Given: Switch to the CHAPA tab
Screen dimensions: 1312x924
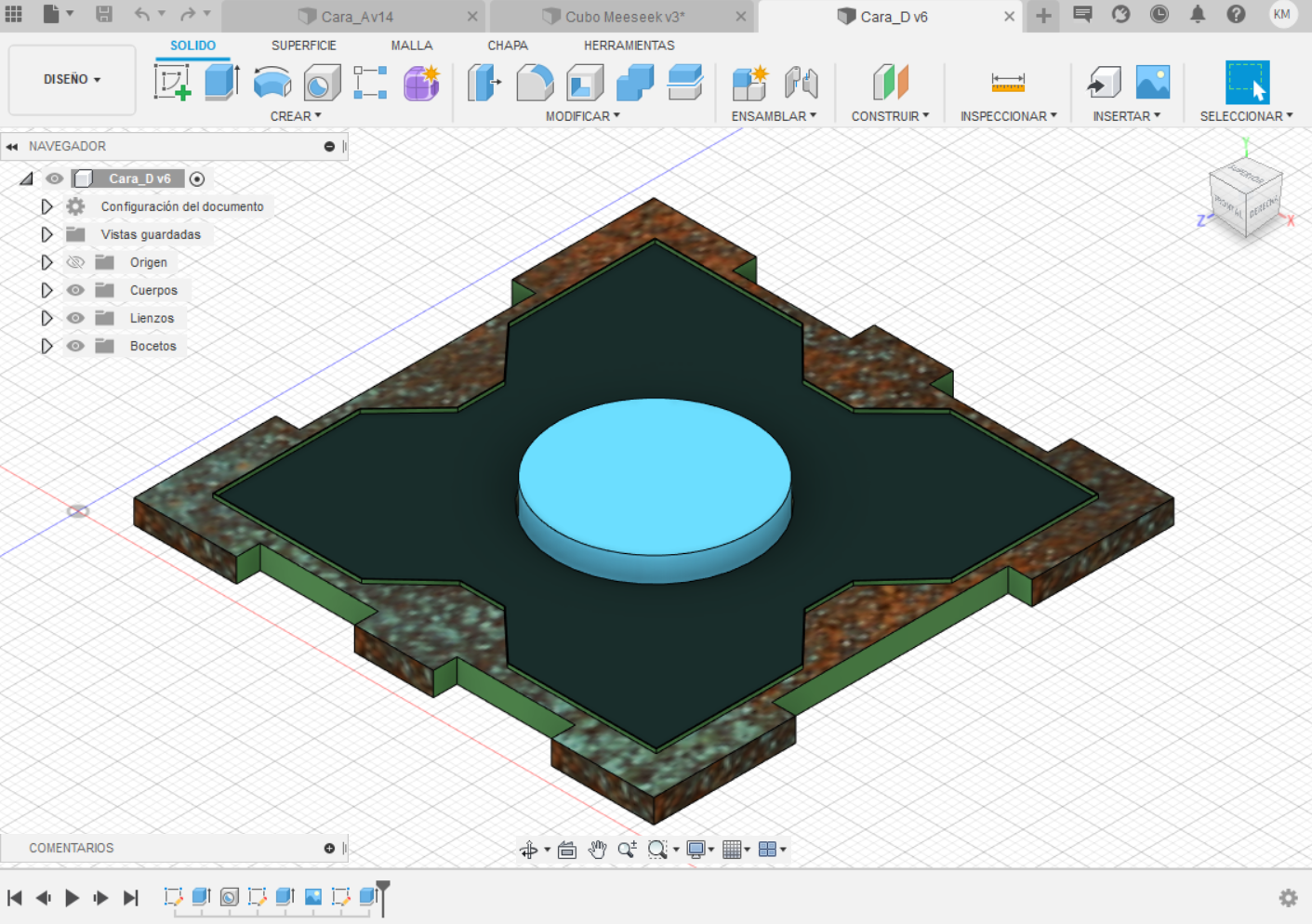Looking at the screenshot, I should click(x=508, y=46).
